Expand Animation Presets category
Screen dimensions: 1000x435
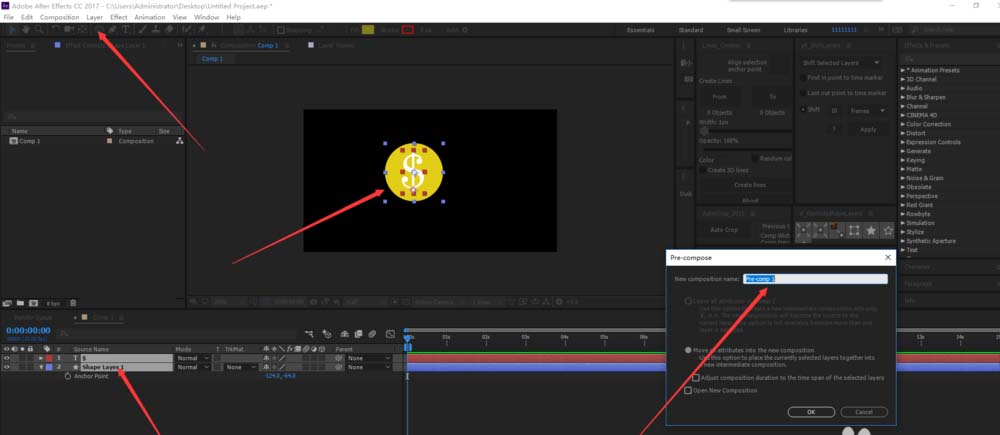[x=902, y=70]
